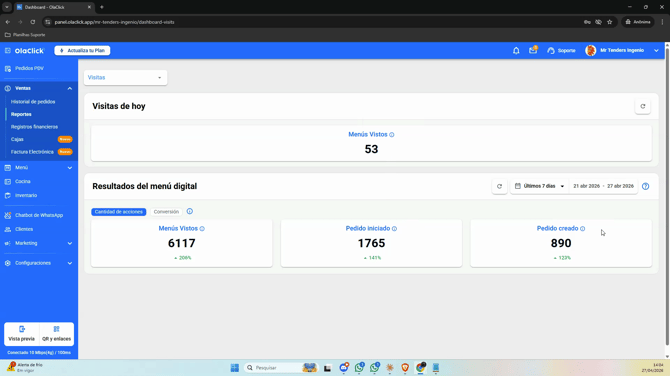Open the browser tab search dropdown
The width and height of the screenshot is (670, 376).
(7, 7)
